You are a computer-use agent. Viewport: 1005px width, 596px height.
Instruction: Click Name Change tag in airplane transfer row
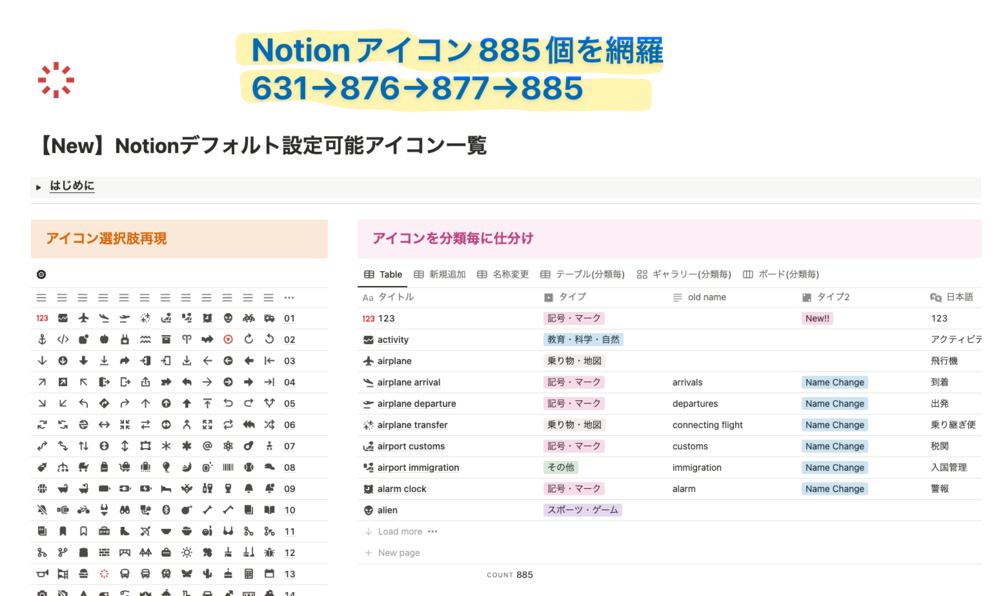click(x=835, y=425)
